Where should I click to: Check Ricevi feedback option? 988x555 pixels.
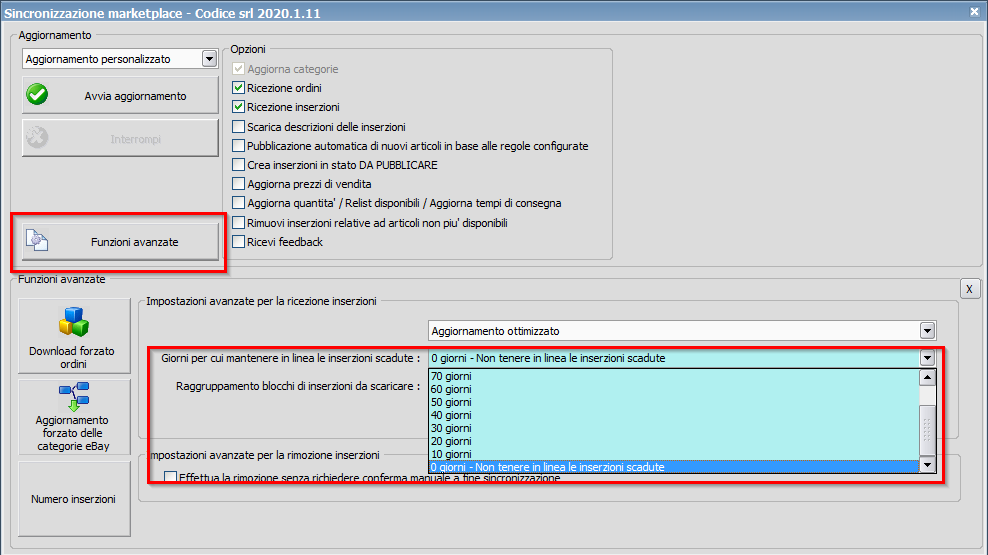pos(238,241)
